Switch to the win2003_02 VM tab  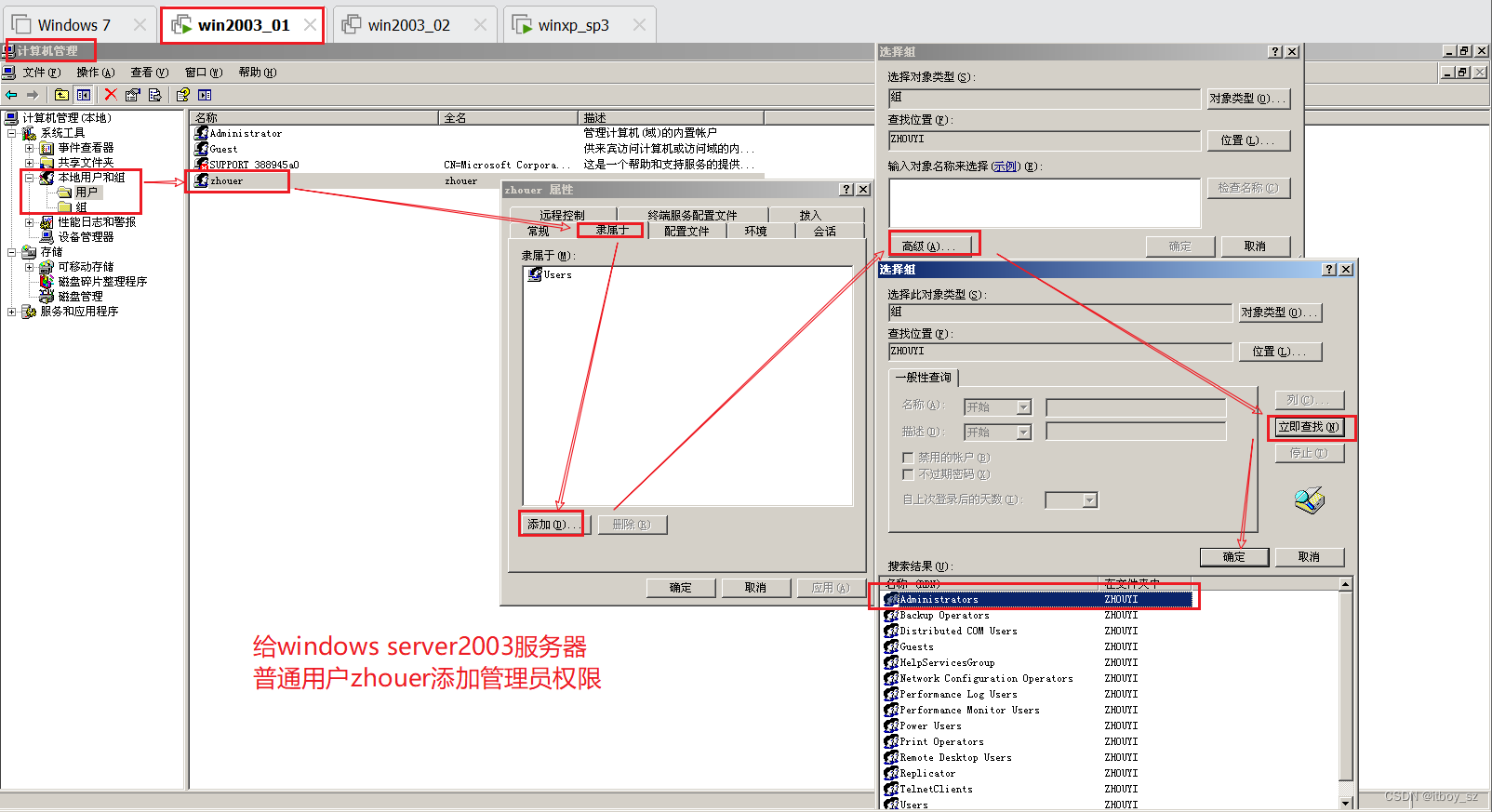point(413,25)
